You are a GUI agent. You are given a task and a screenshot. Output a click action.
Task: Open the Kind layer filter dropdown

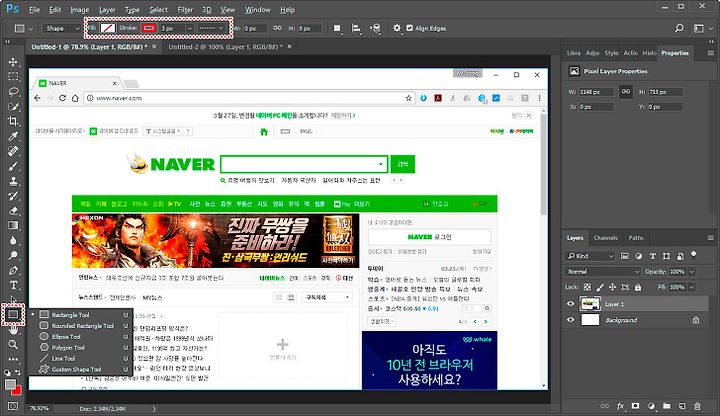[590, 256]
